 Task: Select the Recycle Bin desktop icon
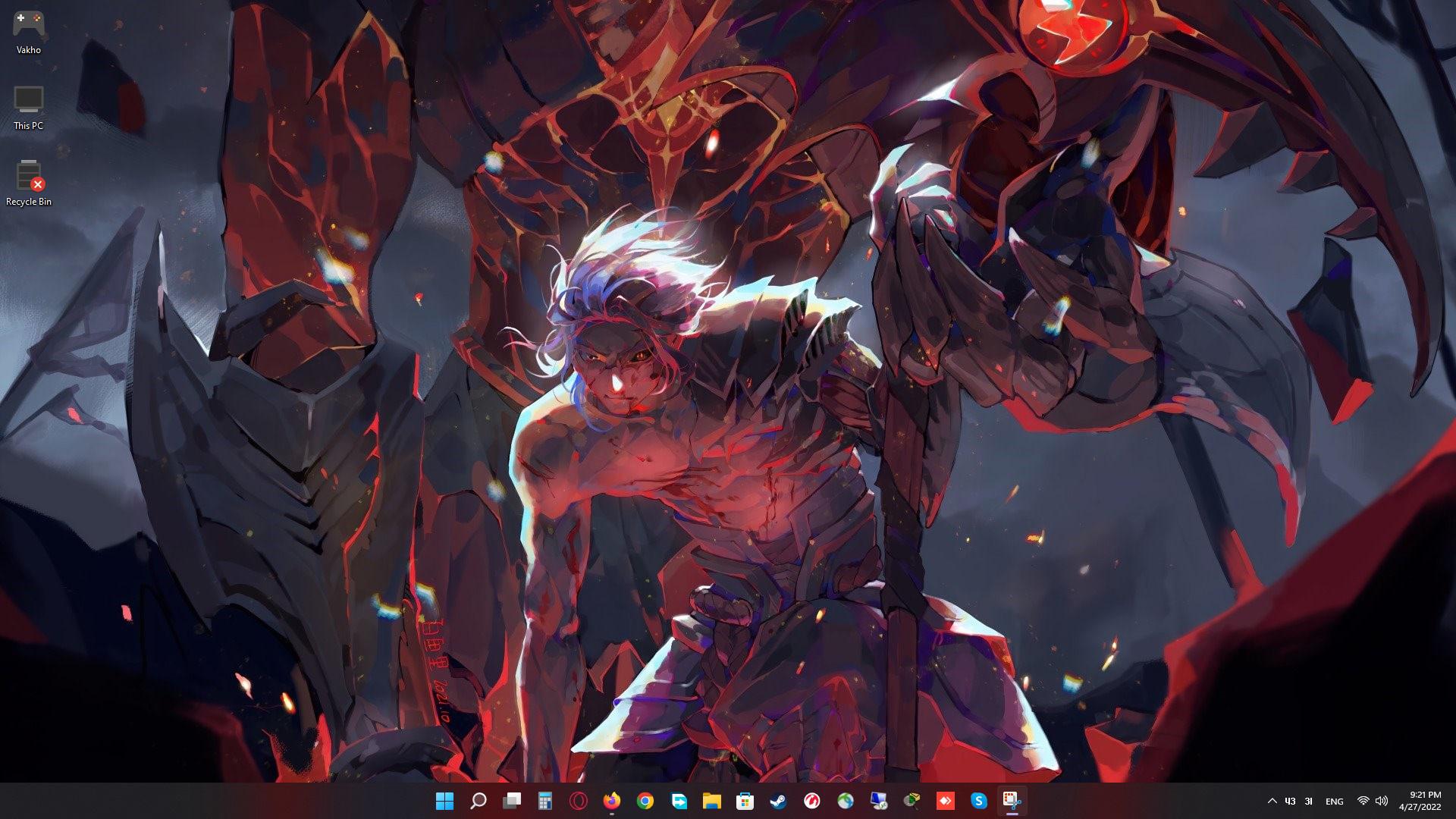click(29, 182)
